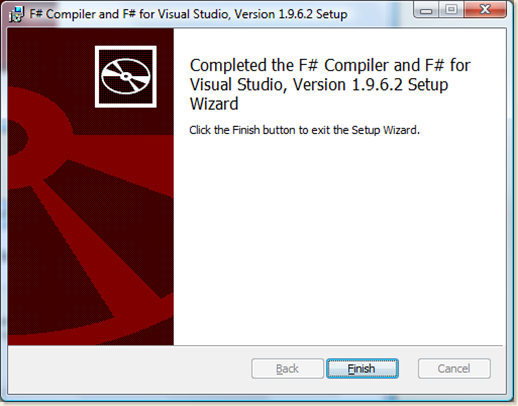Minimize the F# Setup window
518x406 pixels.
426,10
